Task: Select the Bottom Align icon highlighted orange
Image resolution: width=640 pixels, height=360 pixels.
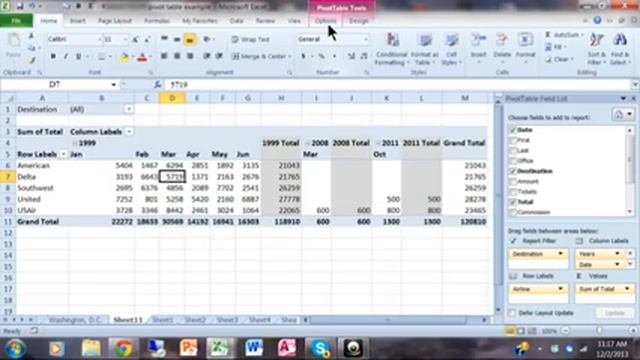Action: click(189, 40)
